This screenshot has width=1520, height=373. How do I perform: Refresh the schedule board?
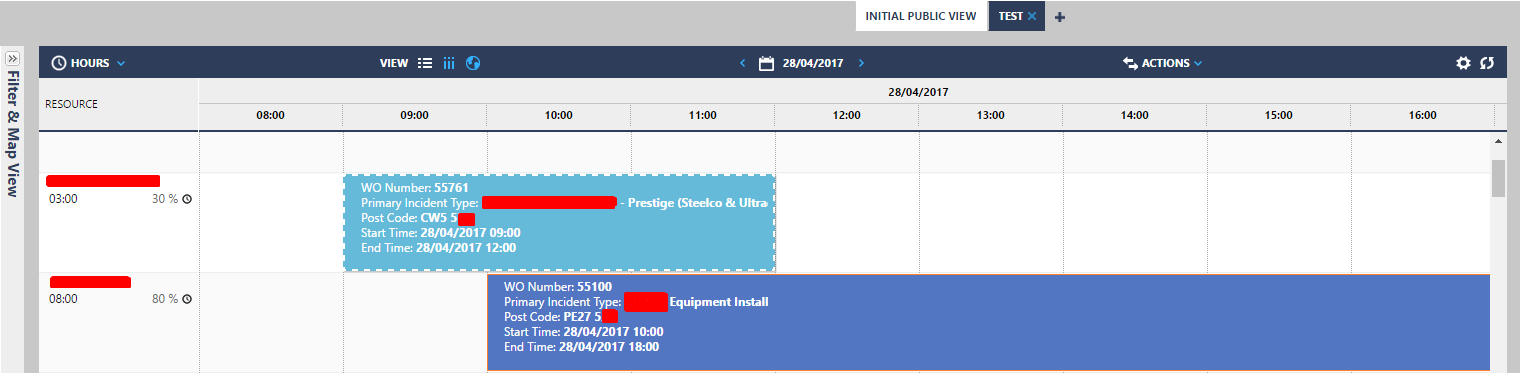tap(1487, 63)
